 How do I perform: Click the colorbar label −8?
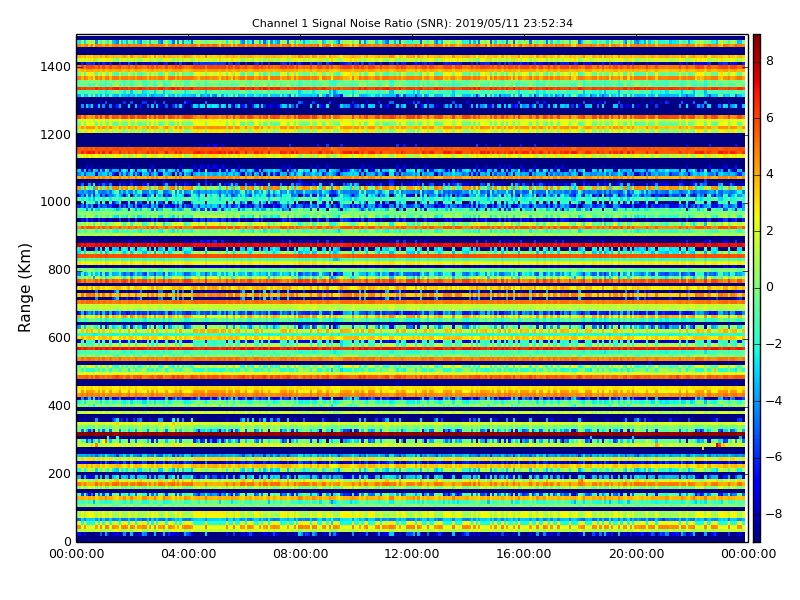pos(774,514)
